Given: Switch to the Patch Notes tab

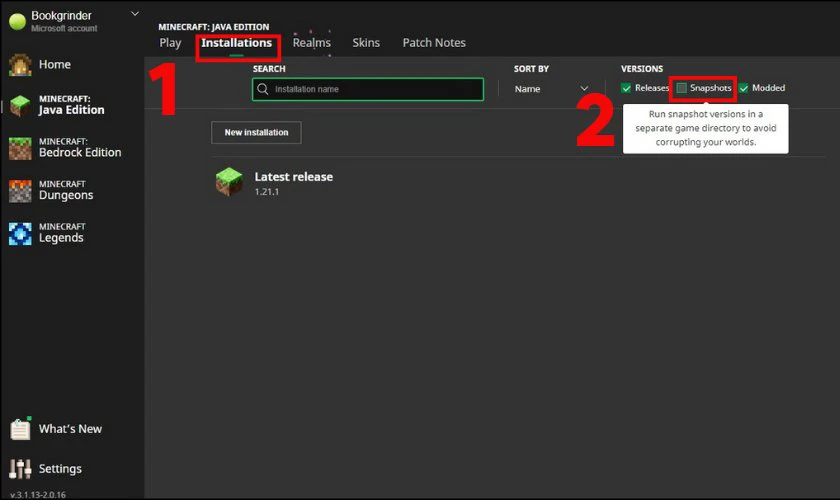Looking at the screenshot, I should click(x=434, y=43).
